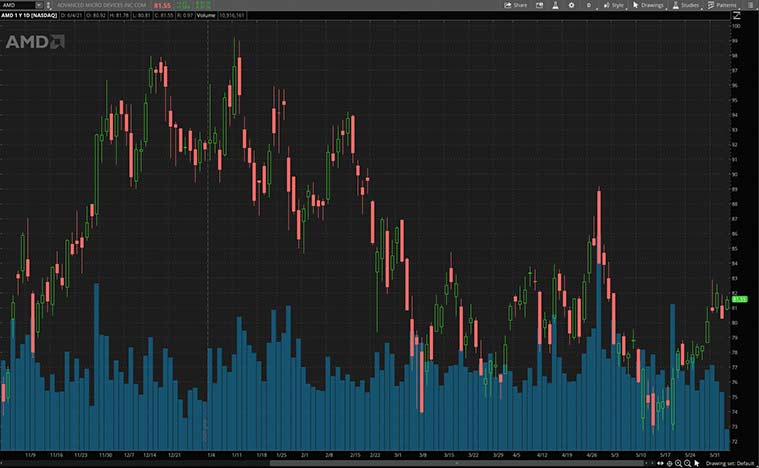Expand the Patterns dropdown

pyautogui.click(x=720, y=5)
